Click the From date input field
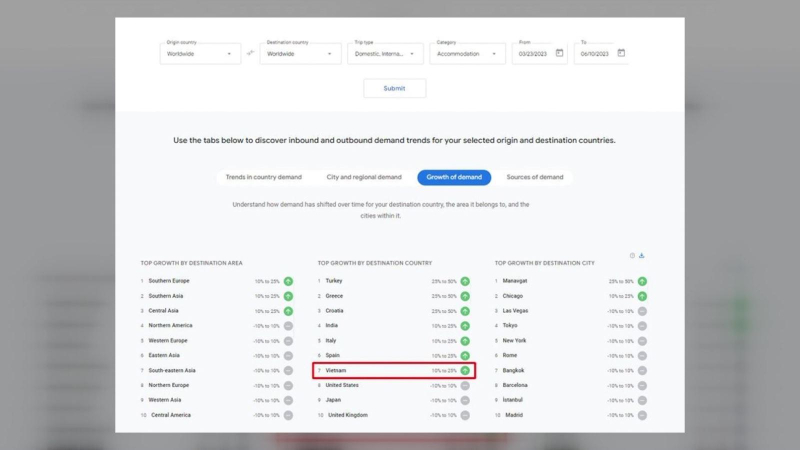 tap(532, 54)
